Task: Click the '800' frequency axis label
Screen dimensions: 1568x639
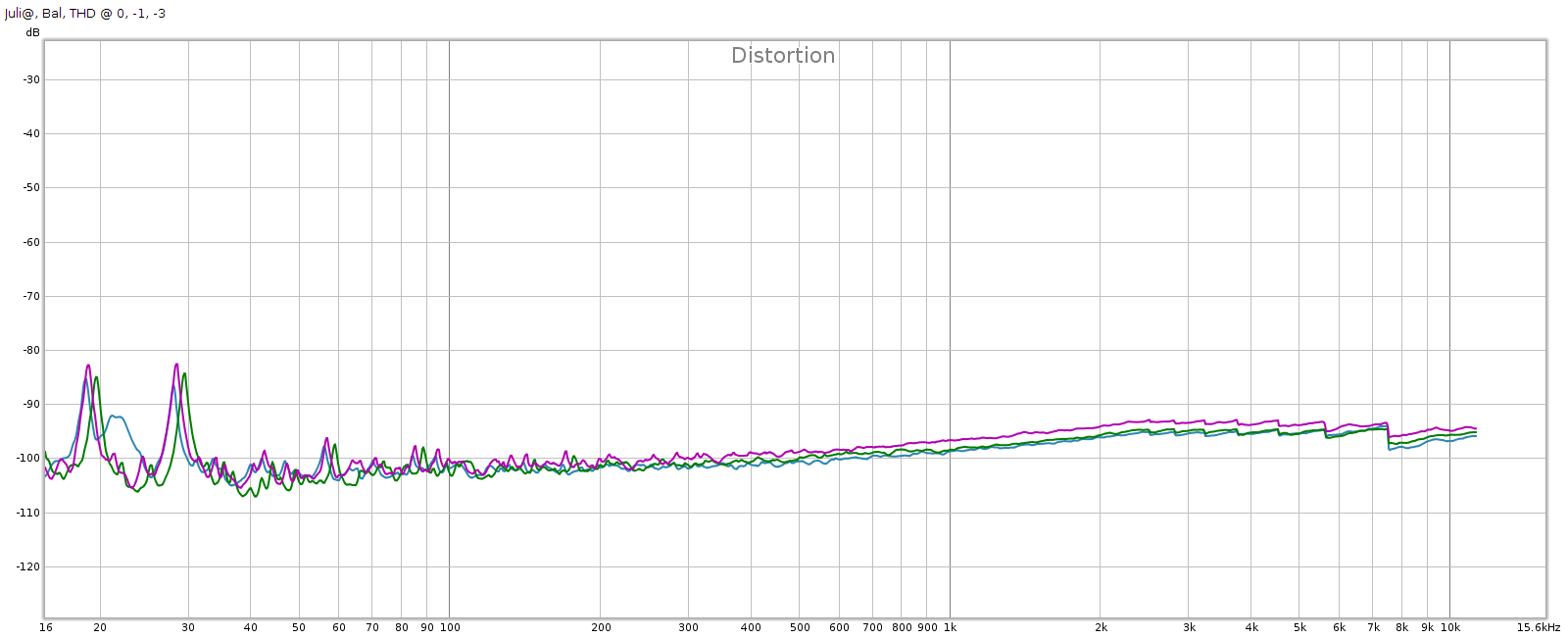Action: [x=903, y=628]
